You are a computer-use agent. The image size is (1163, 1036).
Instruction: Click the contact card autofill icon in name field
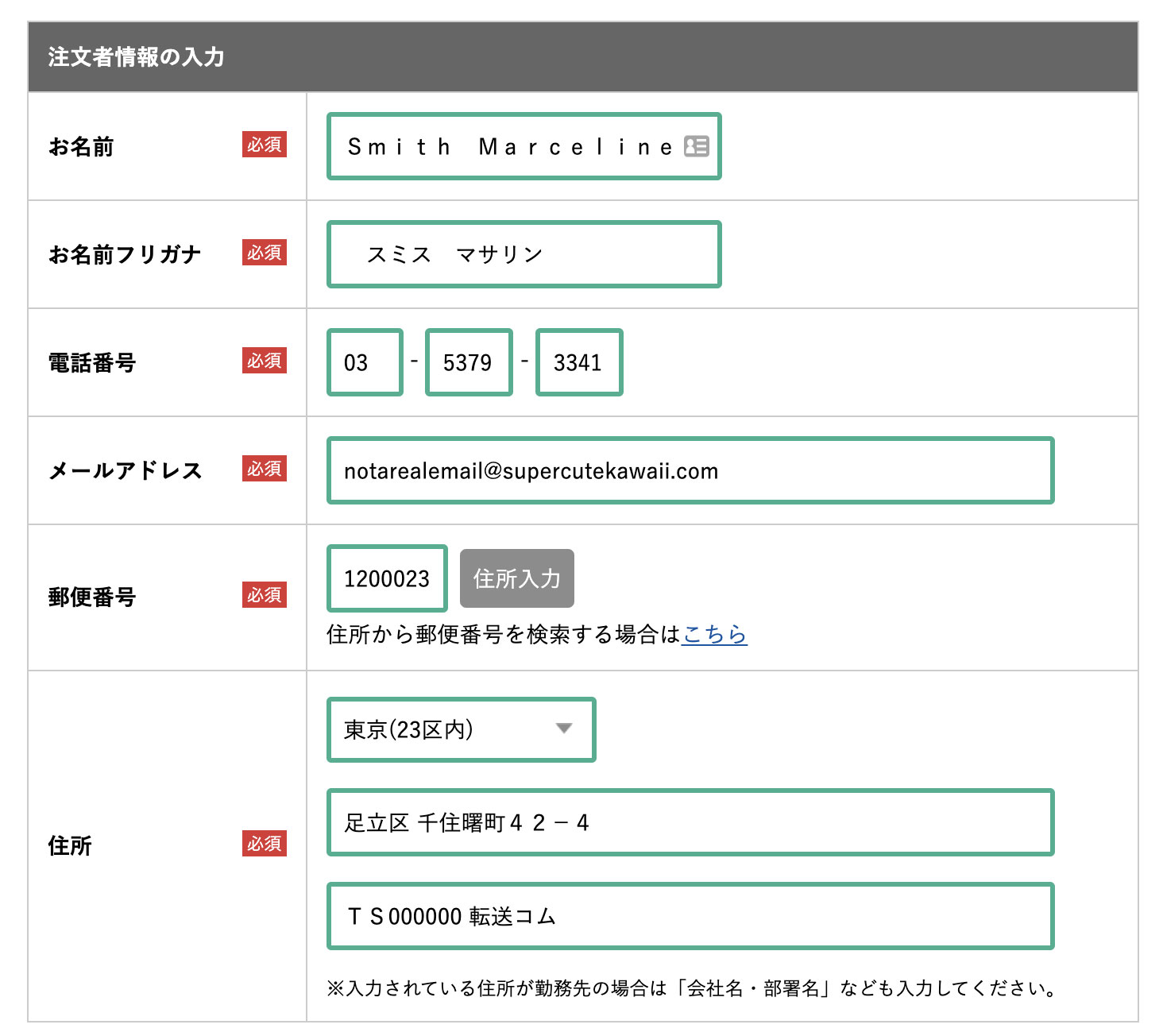[696, 146]
